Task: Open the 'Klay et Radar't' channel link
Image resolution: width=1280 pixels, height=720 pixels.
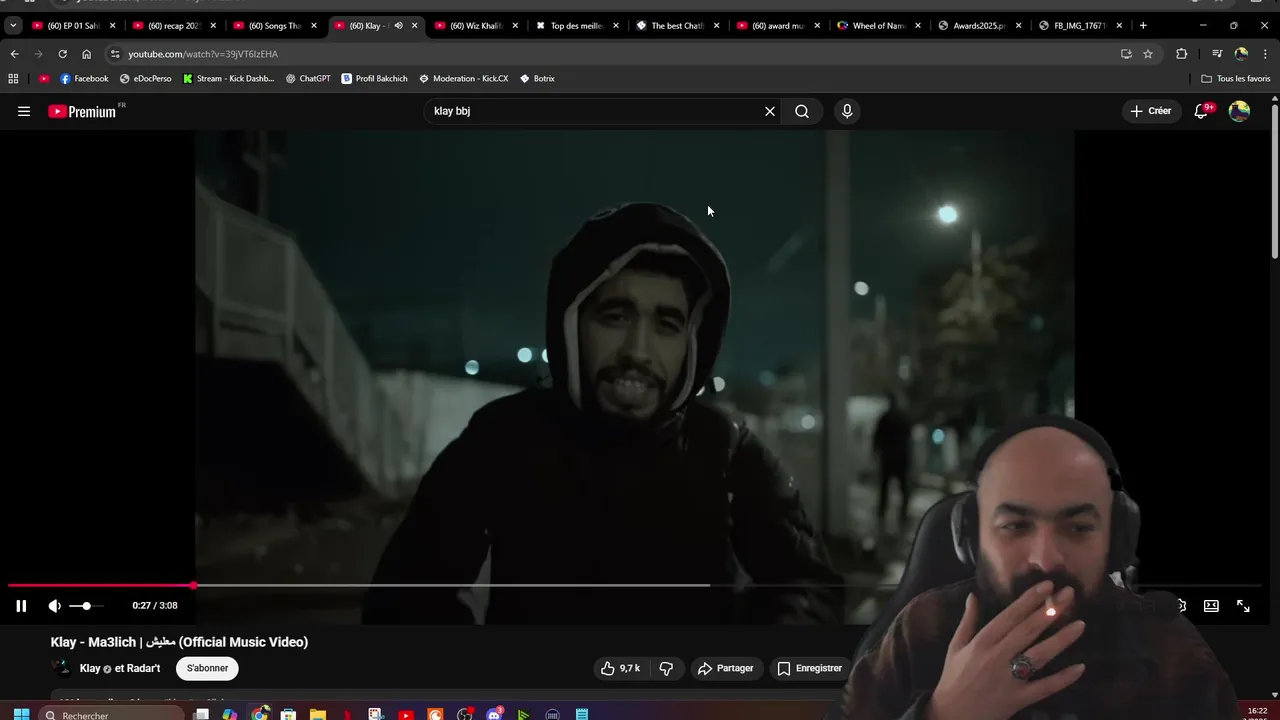Action: point(120,668)
